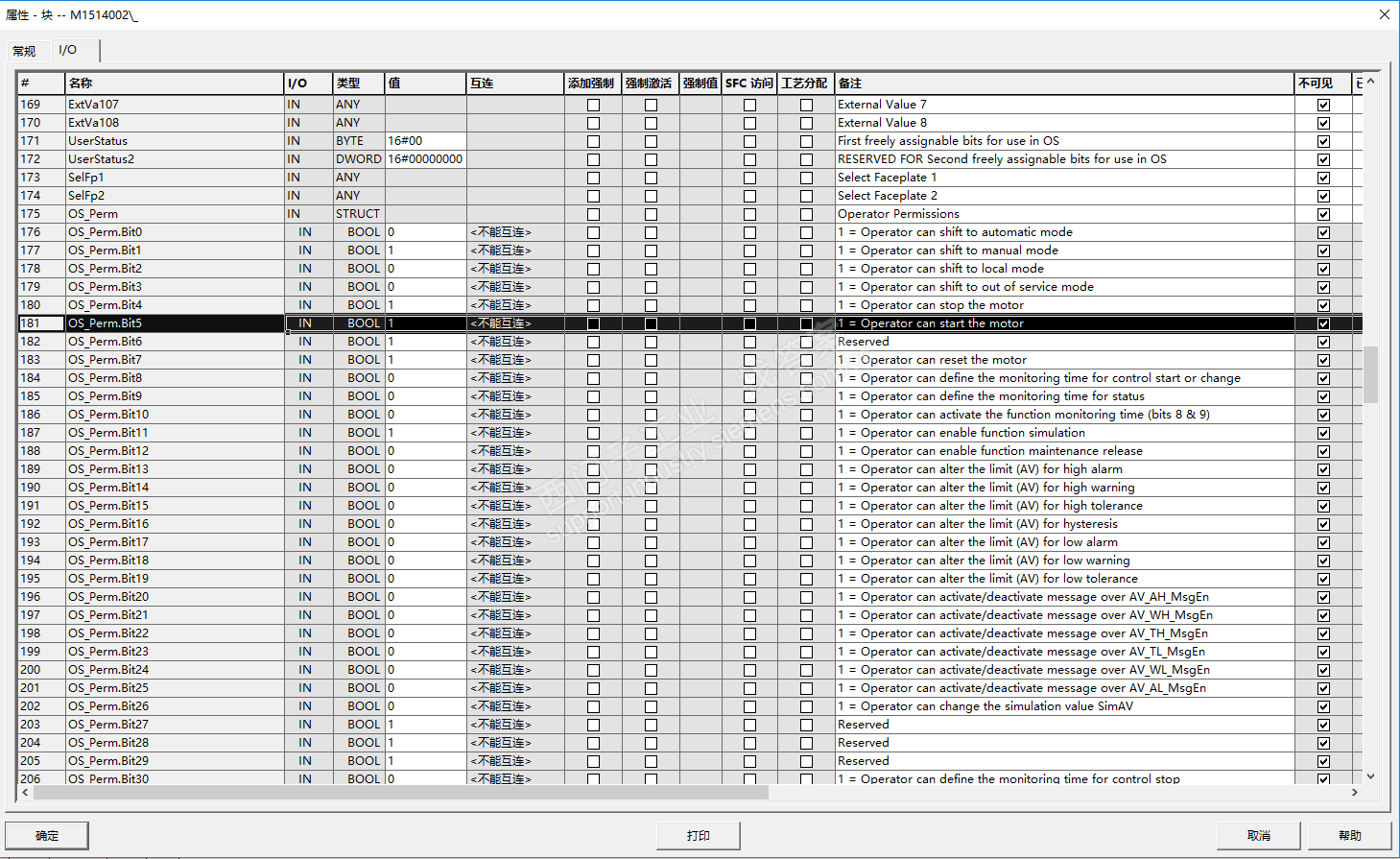Screen dimensions: 1400x859
Task: Click the vertical scrollbar up arrow
Action: click(x=1370, y=83)
